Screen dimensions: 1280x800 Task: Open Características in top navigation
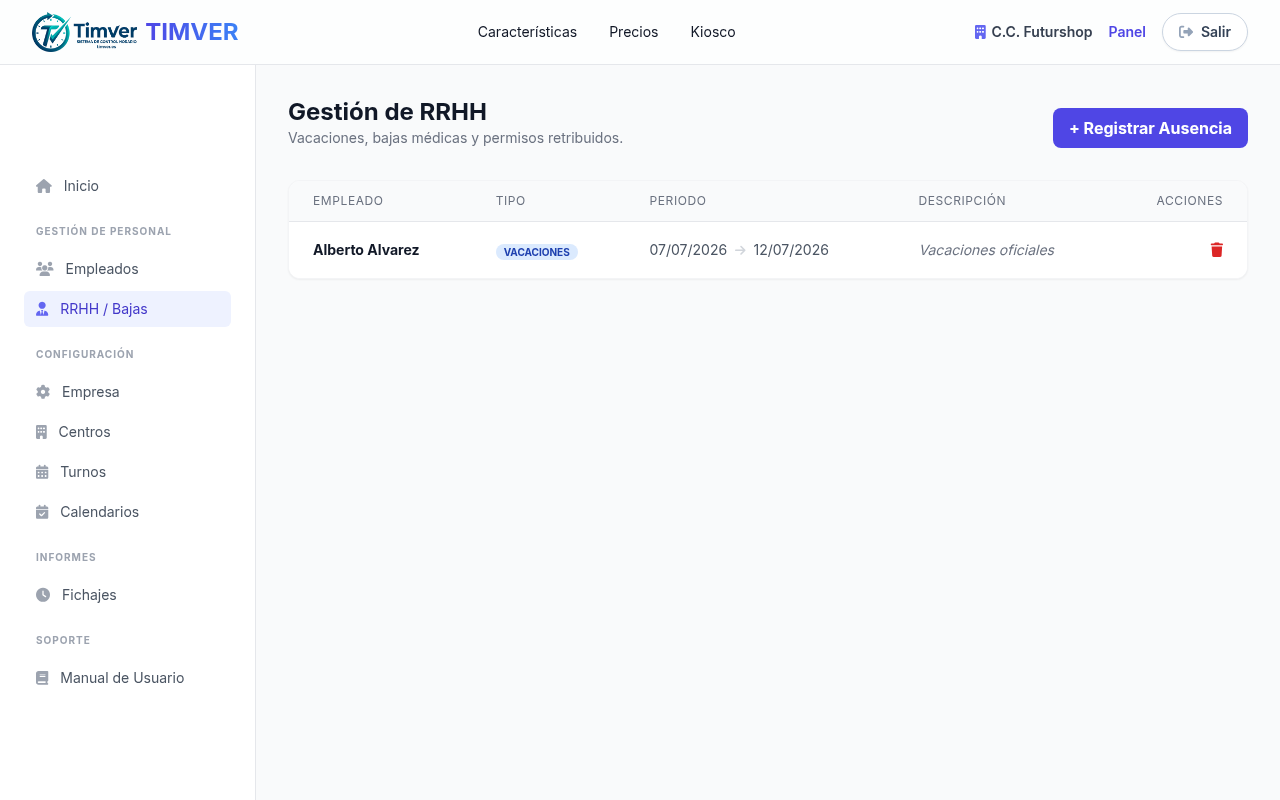click(527, 32)
